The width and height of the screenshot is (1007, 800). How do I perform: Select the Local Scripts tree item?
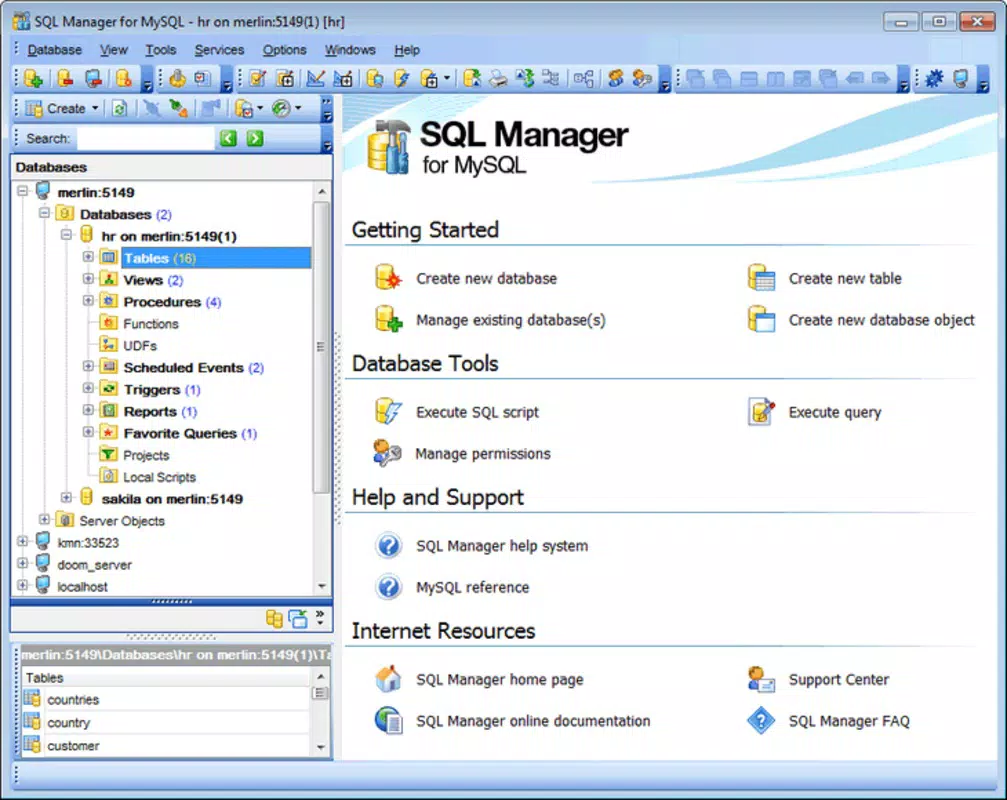click(159, 477)
